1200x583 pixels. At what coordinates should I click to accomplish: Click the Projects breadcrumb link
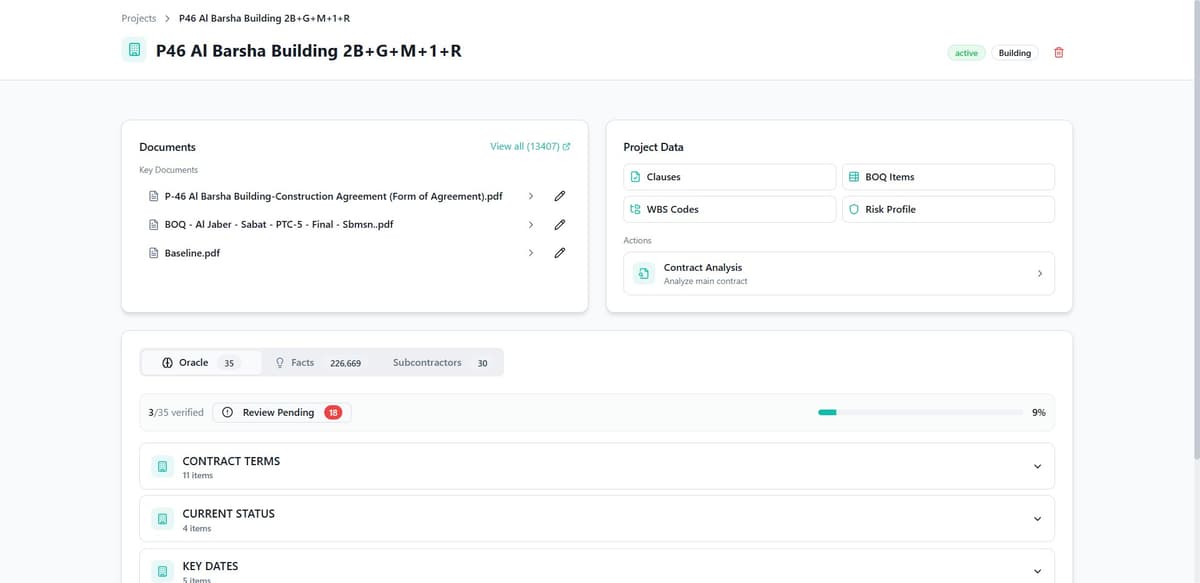tap(138, 17)
